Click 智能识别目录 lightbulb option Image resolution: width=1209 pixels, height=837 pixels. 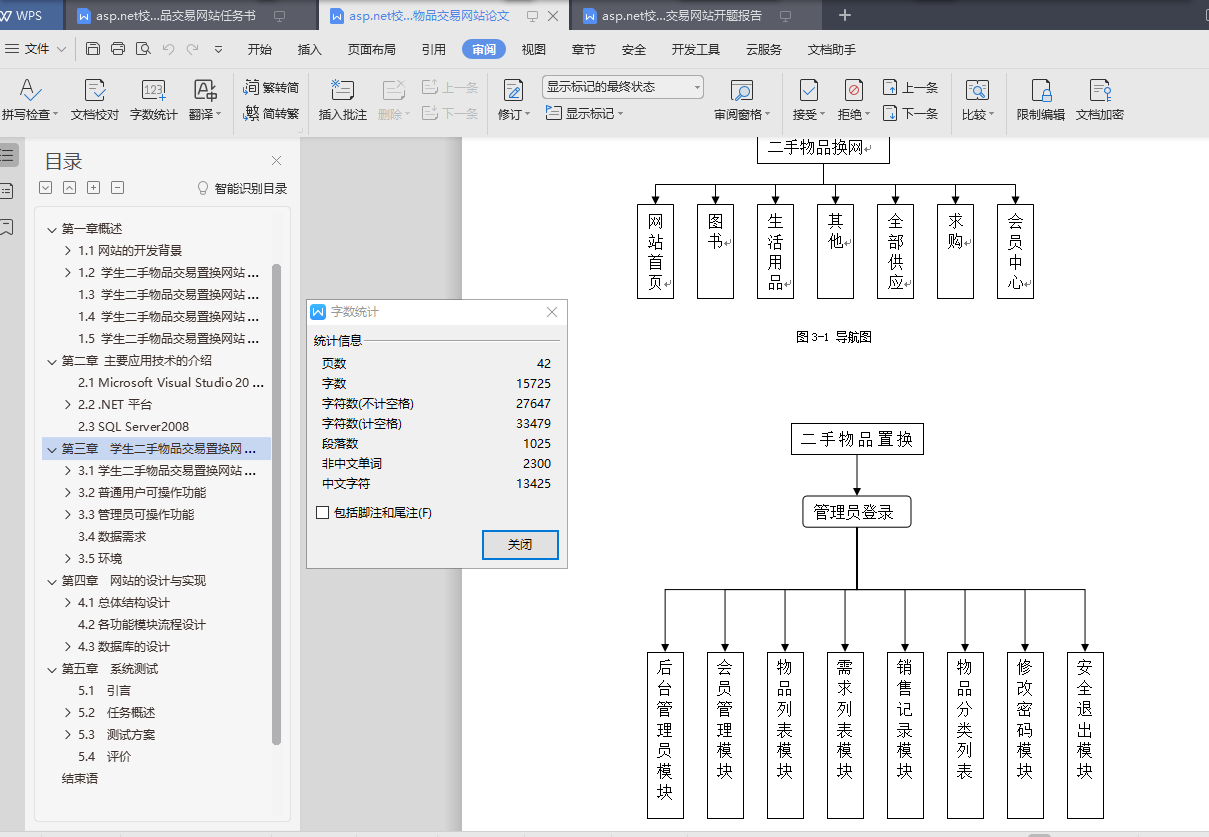click(241, 188)
